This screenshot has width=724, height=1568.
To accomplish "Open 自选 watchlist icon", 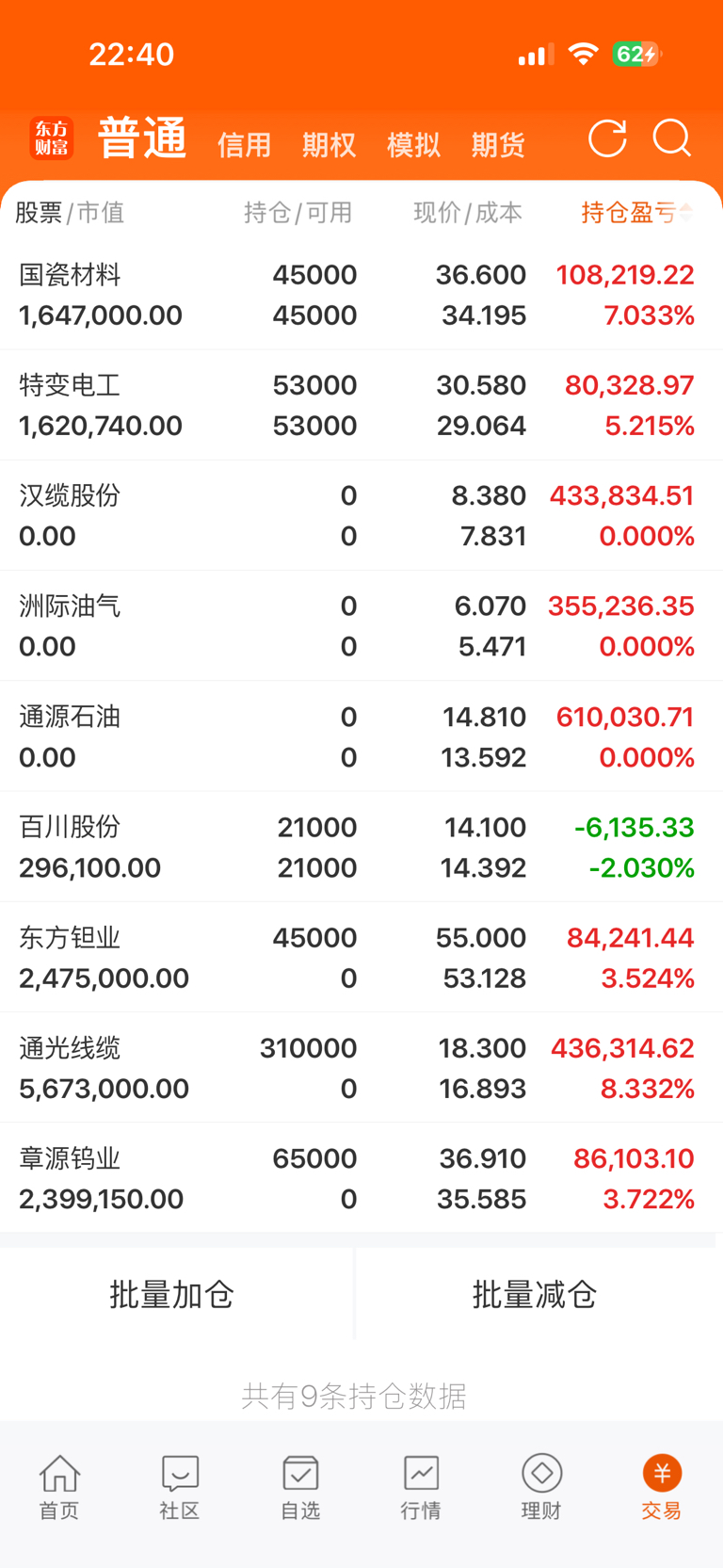I will (300, 1474).
